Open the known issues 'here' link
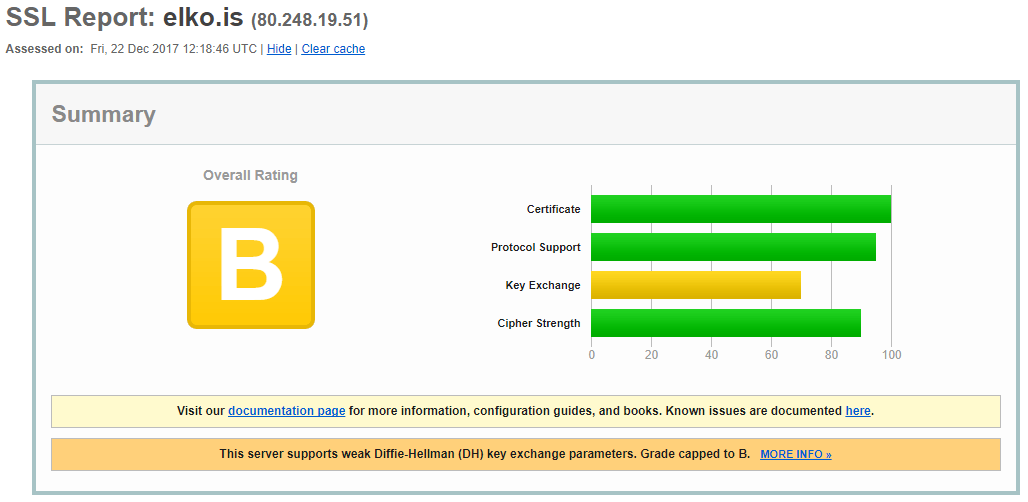This screenshot has height=502, width=1028. [x=858, y=411]
